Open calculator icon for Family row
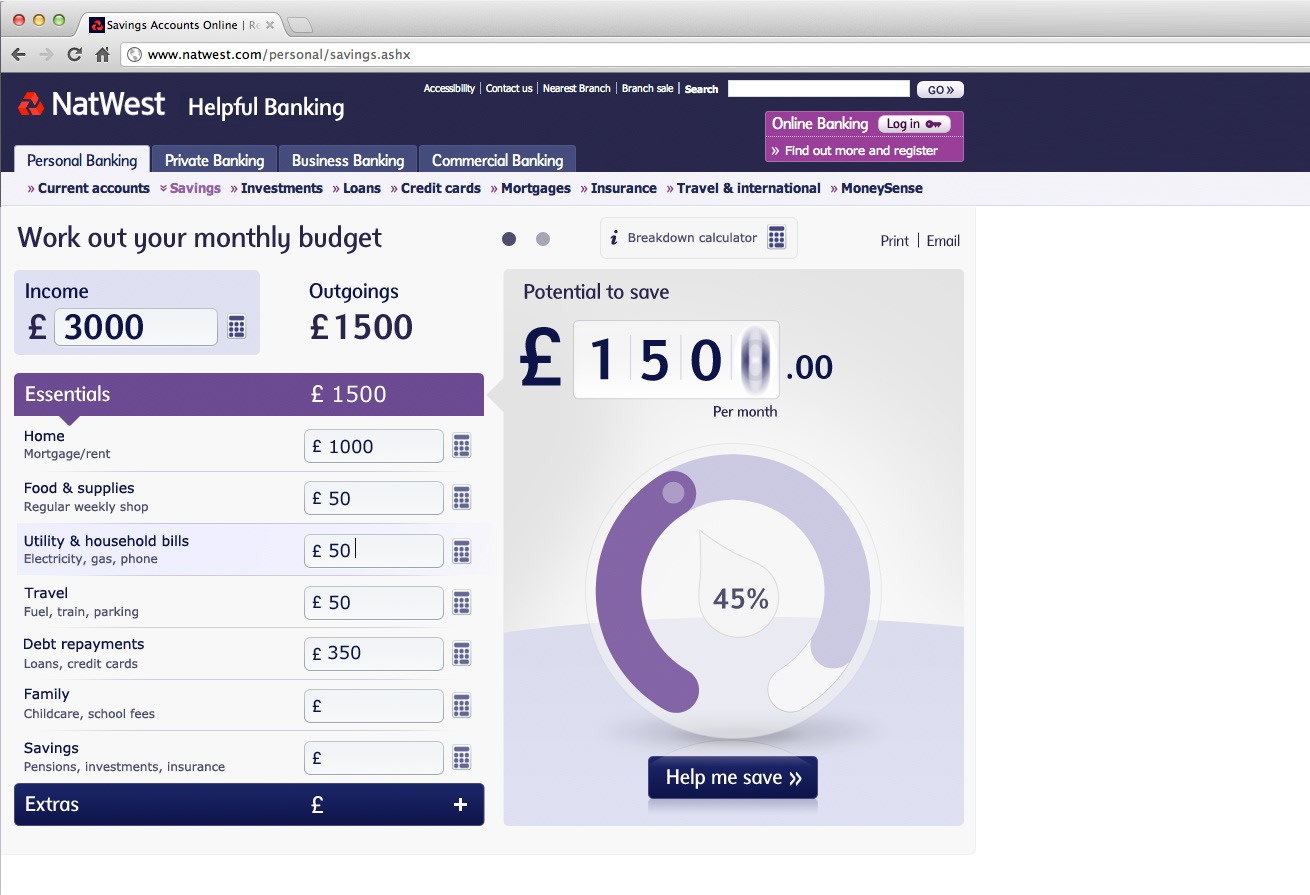This screenshot has height=895, width=1310. pyautogui.click(x=461, y=706)
